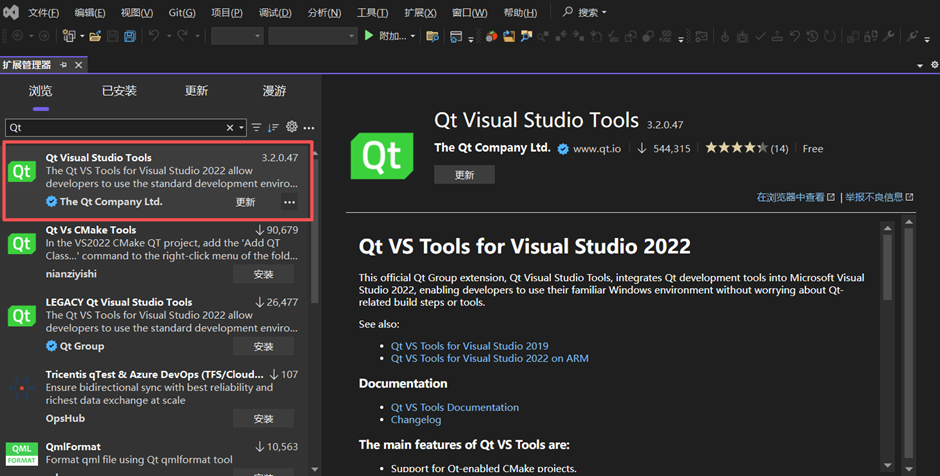Click the Qt logo of Qt Vs CMake Tools
940x476 pixels.
pos(22,244)
